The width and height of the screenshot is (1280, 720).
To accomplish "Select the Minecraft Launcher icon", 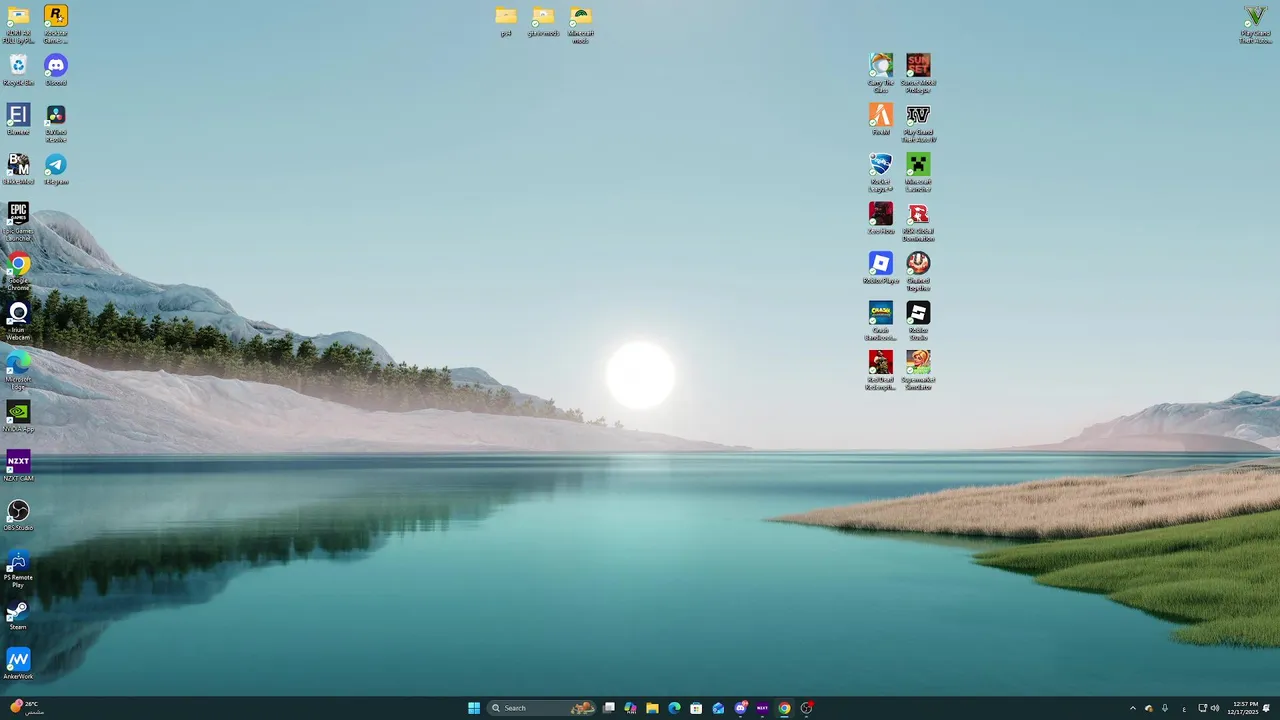I will (x=918, y=172).
